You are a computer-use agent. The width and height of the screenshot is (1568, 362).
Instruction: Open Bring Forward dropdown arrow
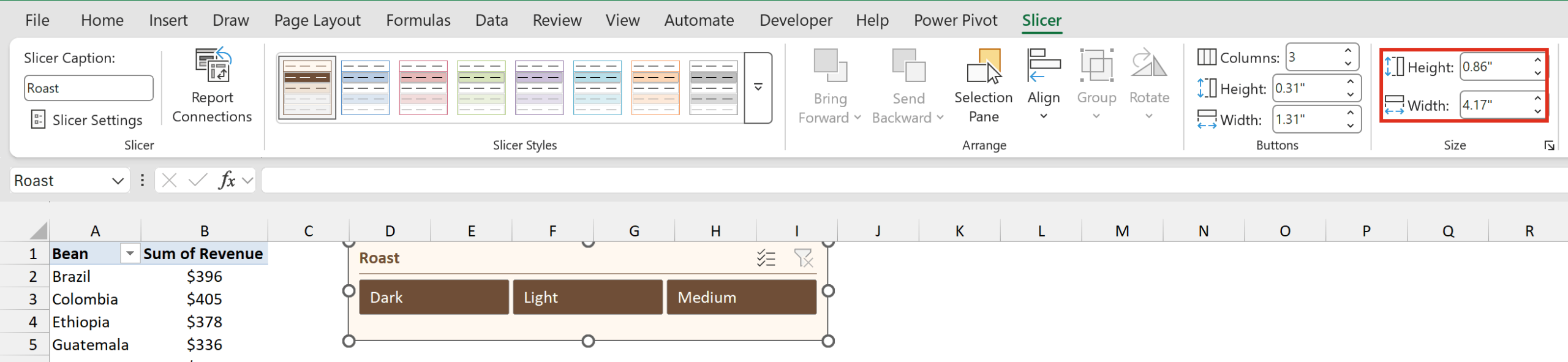click(858, 118)
